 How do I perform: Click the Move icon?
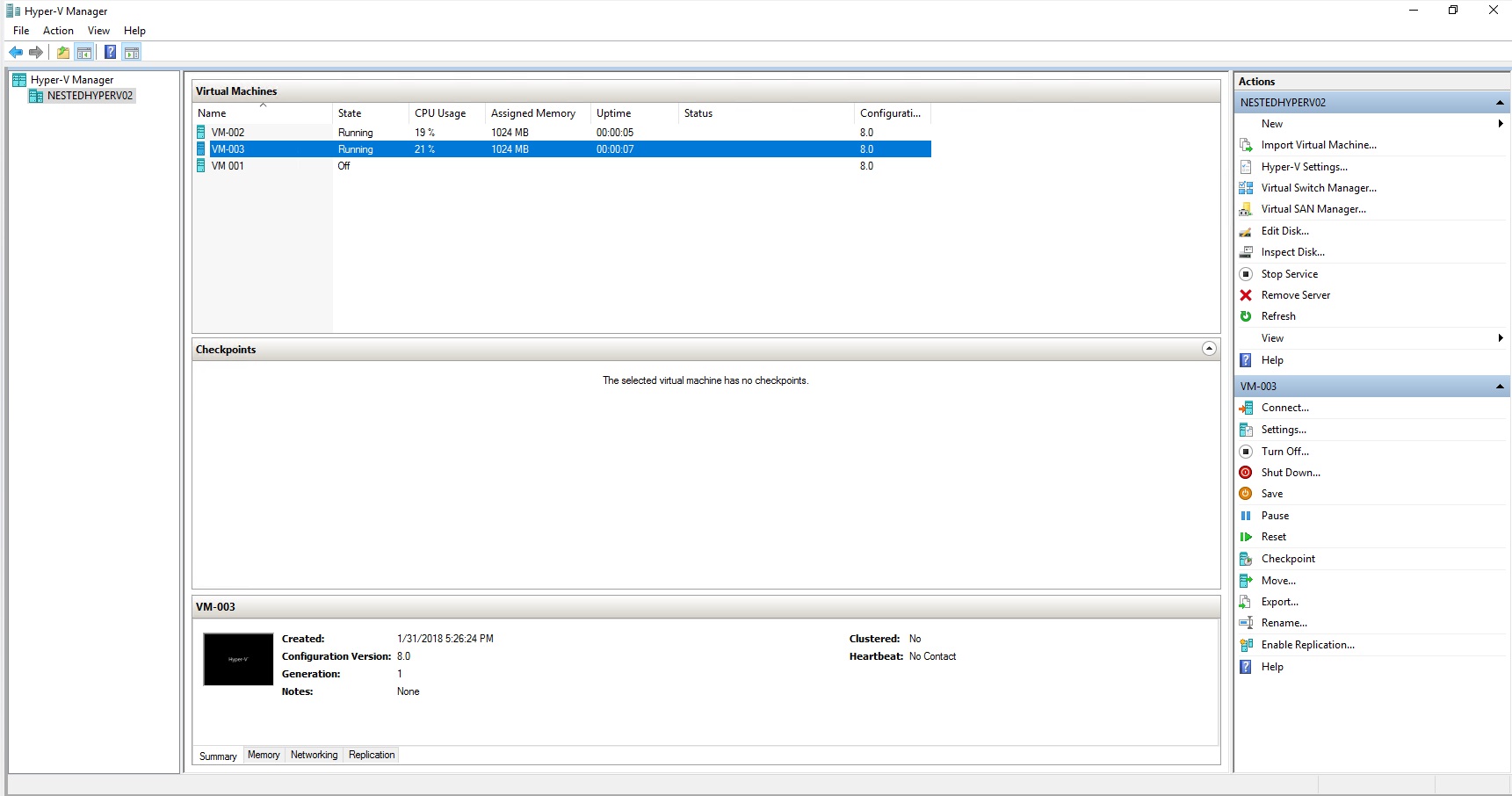click(x=1246, y=581)
